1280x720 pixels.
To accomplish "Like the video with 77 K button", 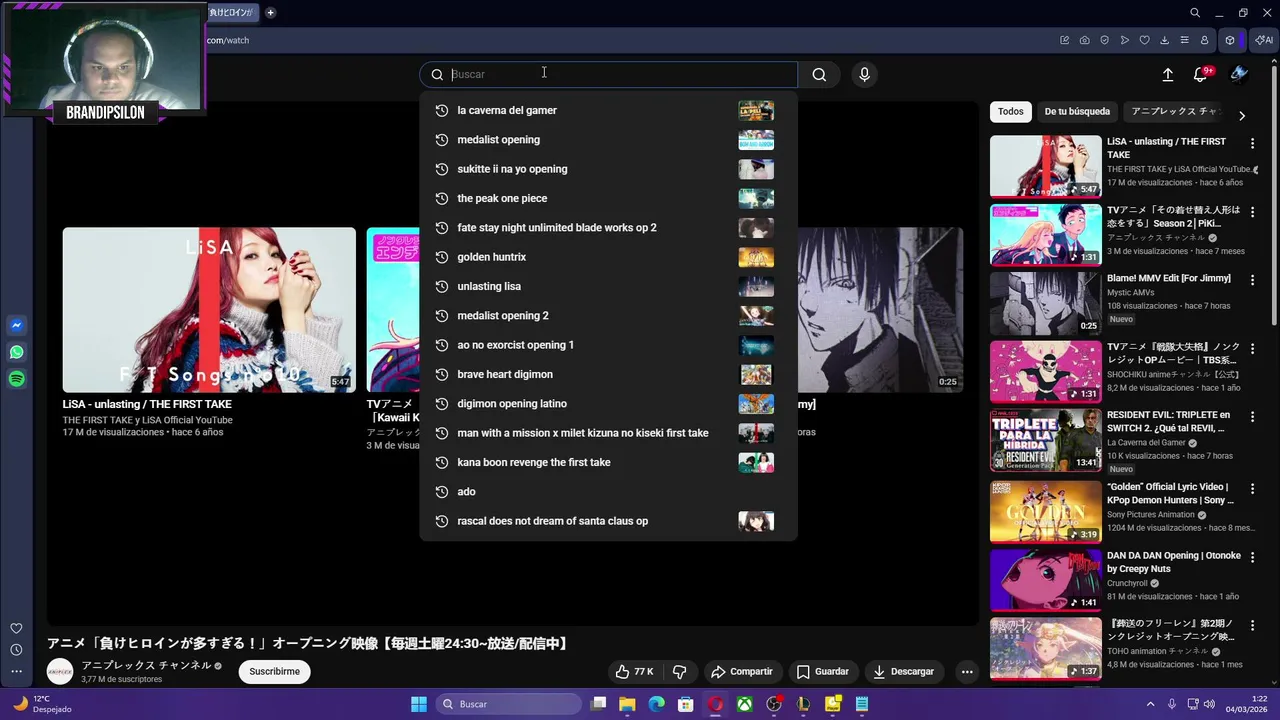I will click(635, 672).
